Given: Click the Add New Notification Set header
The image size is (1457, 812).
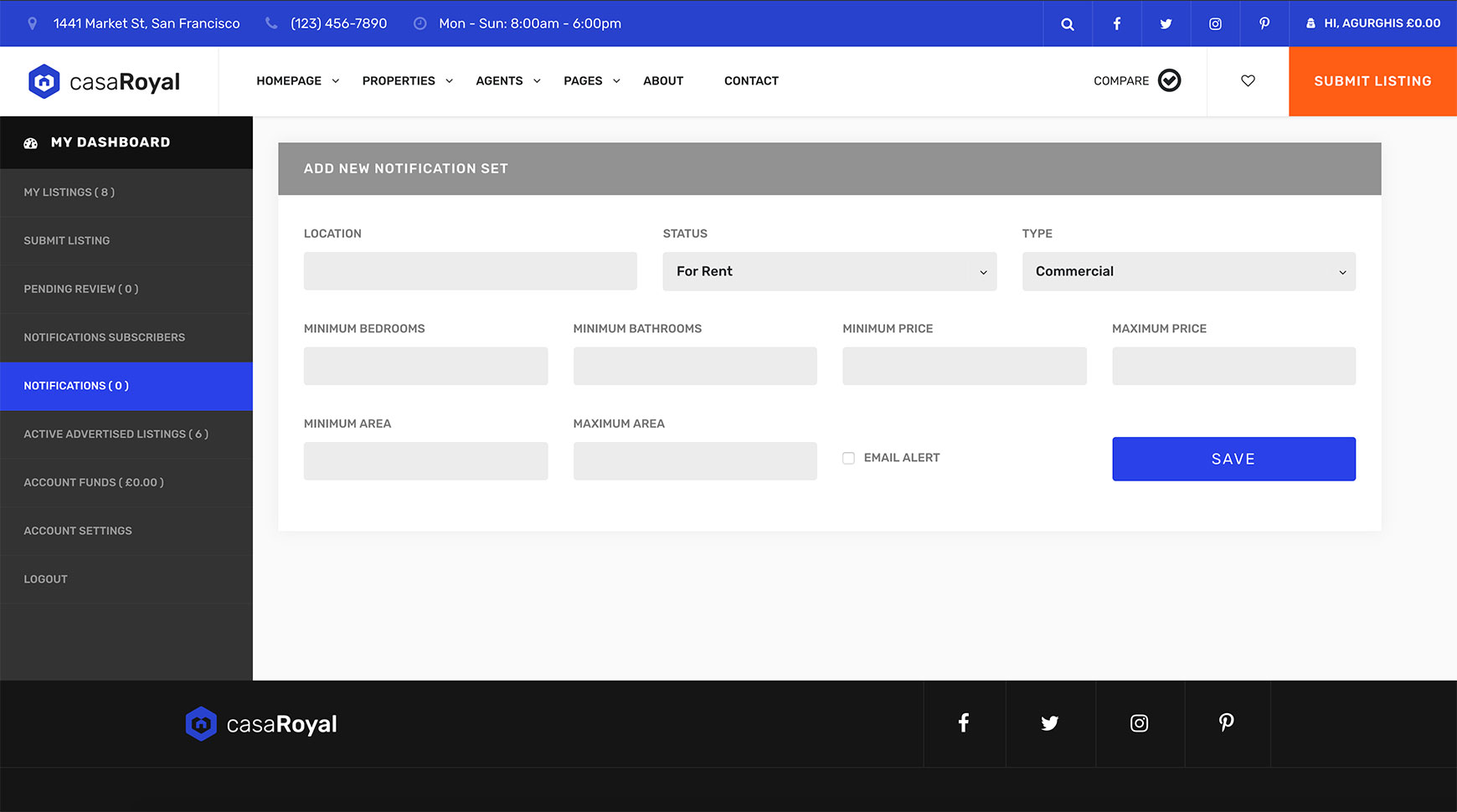Looking at the screenshot, I should [x=830, y=169].
